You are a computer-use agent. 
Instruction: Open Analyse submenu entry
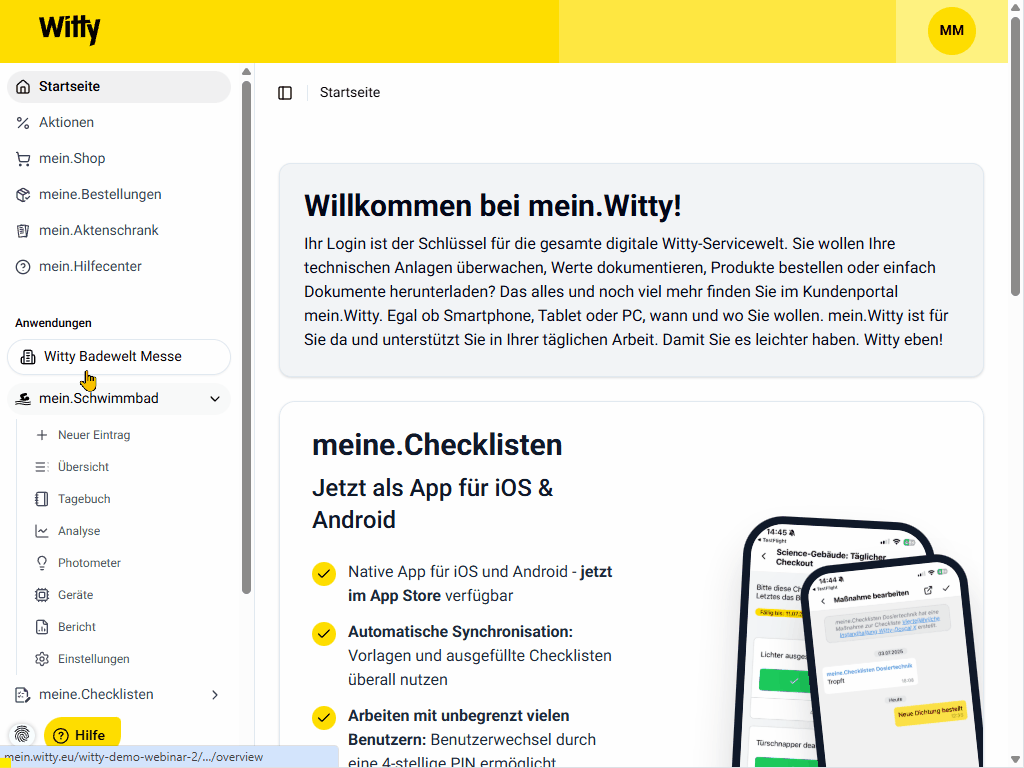coord(79,531)
